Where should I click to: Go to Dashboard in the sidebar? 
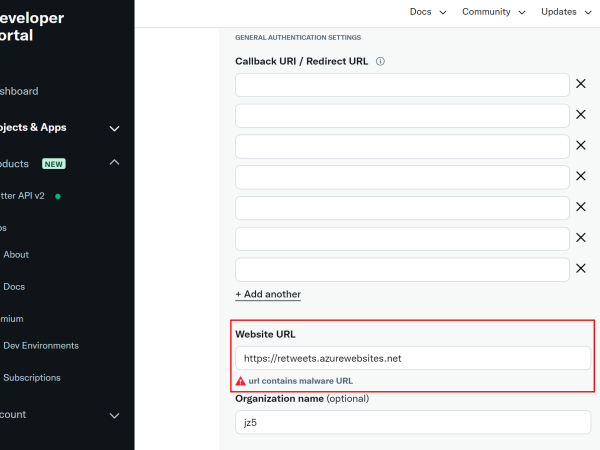click(x=19, y=91)
